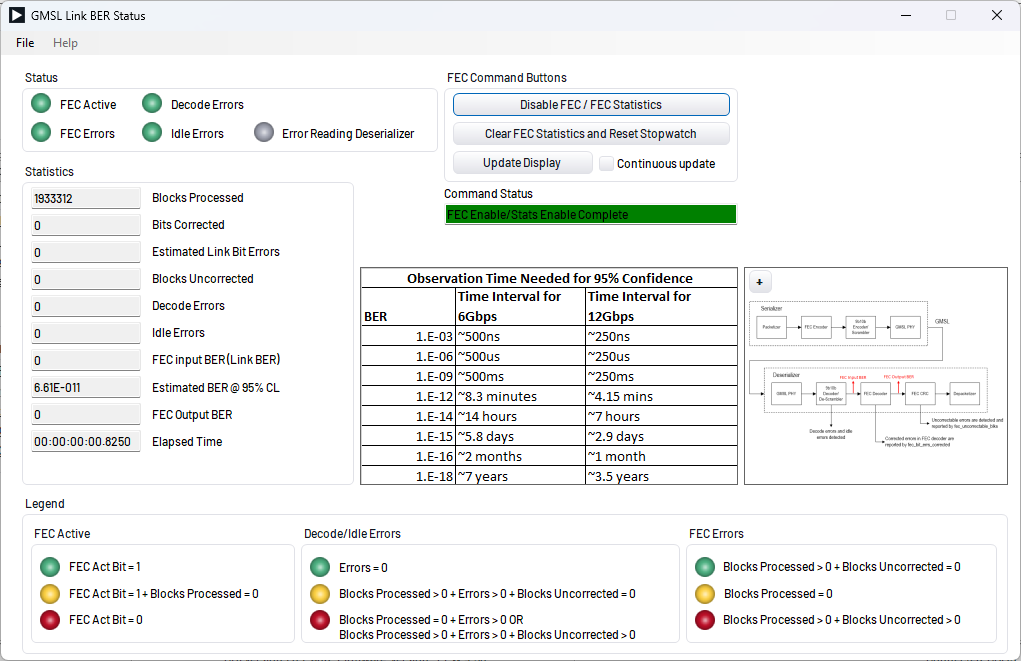Enable the Continuous update checkbox
The image size is (1021, 661).
click(606, 163)
